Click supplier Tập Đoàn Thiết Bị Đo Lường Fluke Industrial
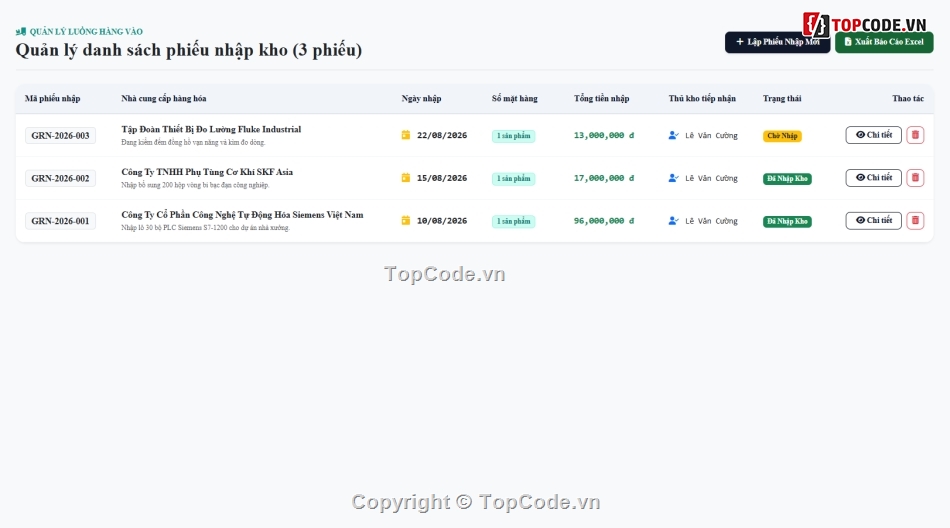This screenshot has height=528, width=950. 211,129
